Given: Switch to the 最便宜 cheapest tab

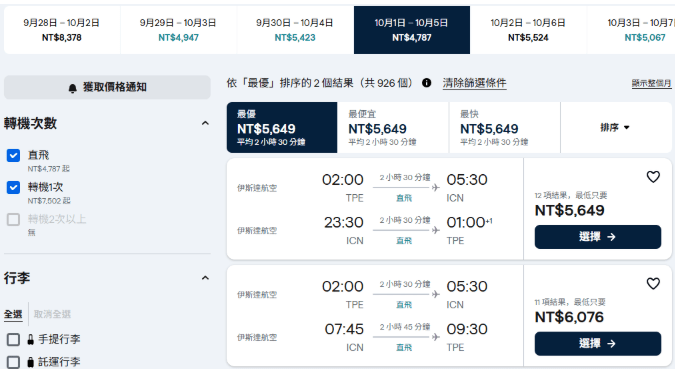Looking at the screenshot, I should tap(393, 127).
